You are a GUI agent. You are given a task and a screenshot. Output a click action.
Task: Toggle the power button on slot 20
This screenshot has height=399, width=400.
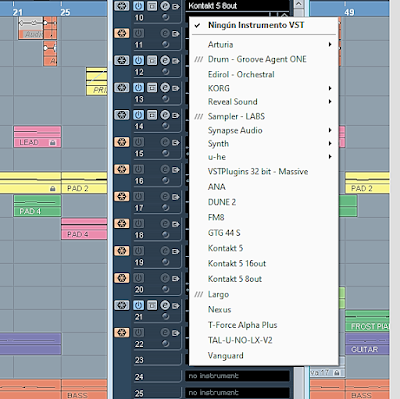click(x=139, y=278)
